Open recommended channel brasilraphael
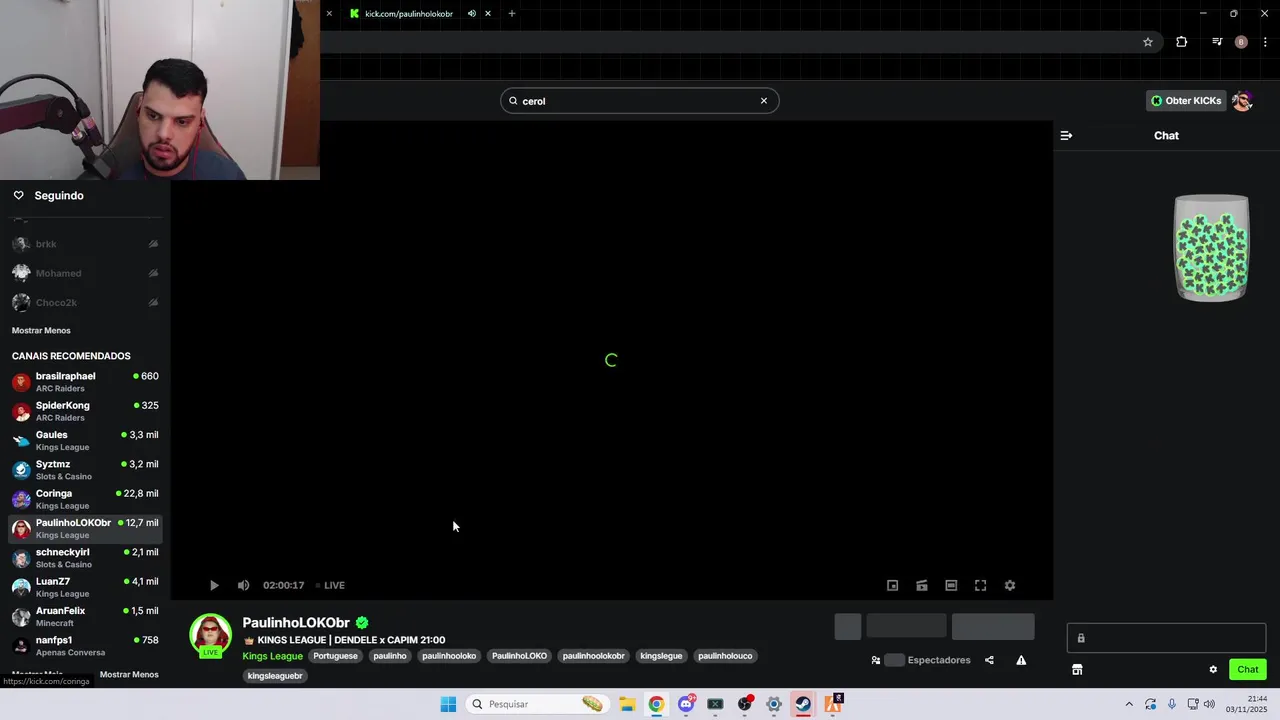1280x720 pixels. (x=85, y=382)
